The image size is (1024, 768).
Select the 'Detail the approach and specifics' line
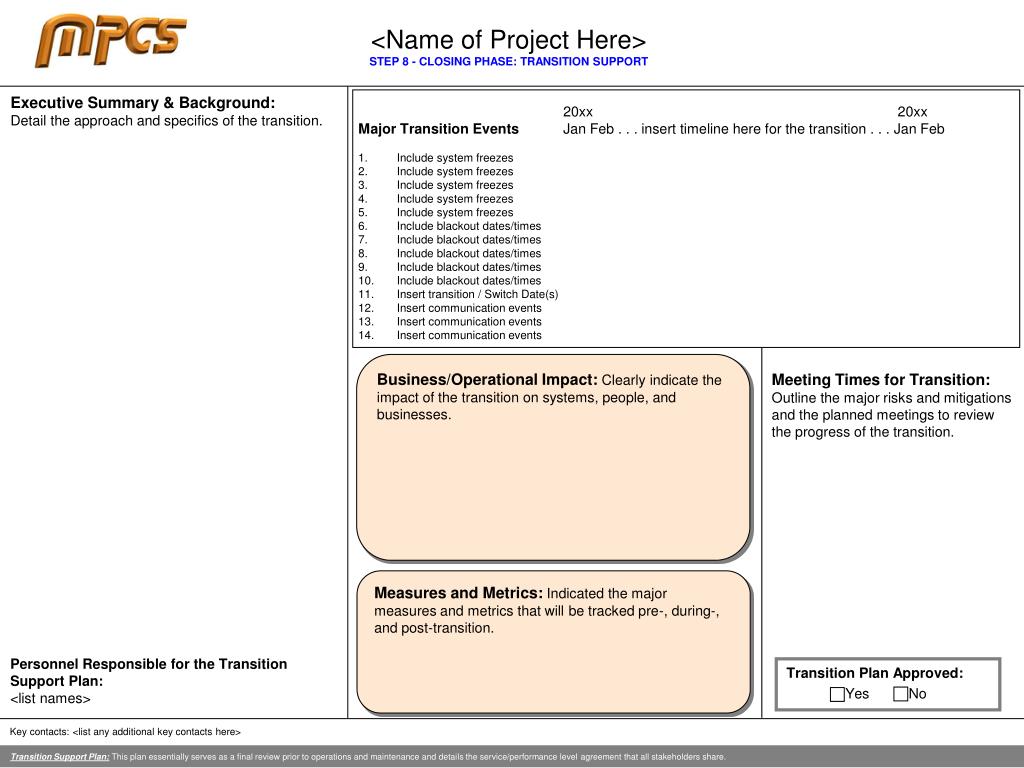167,121
